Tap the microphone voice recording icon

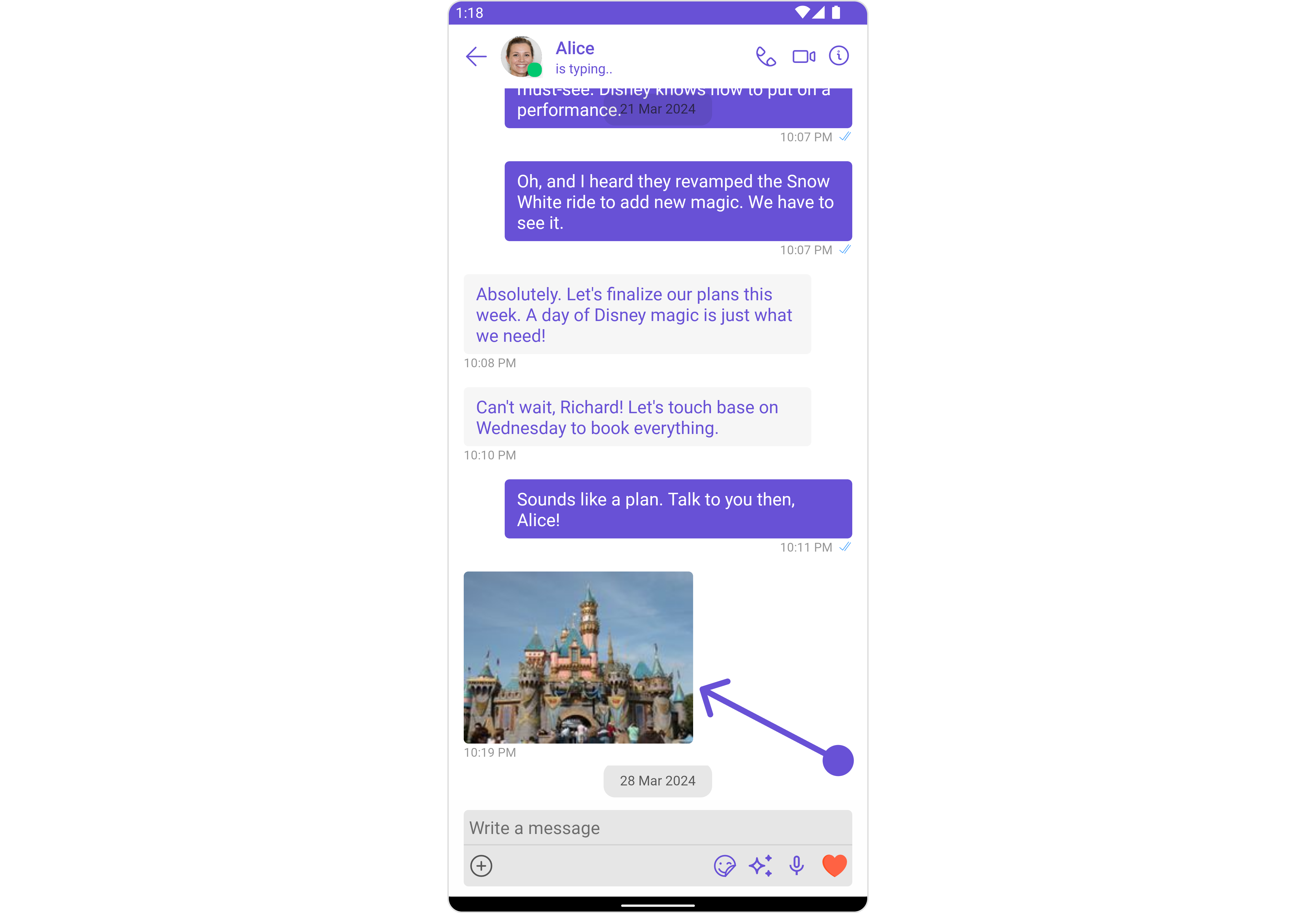796,866
